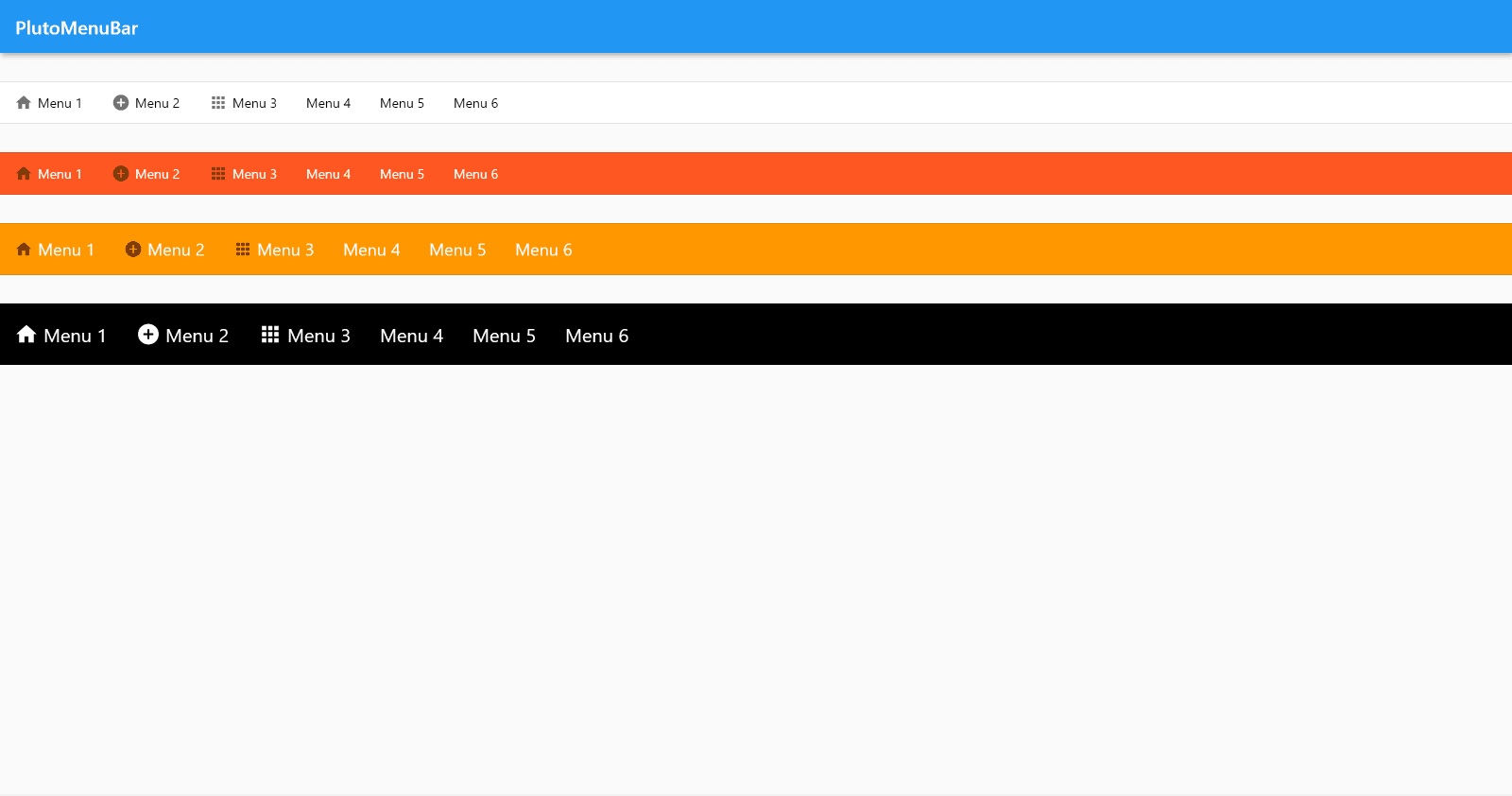The width and height of the screenshot is (1512, 796).
Task: Click the grid icon in the white menu bar
Action: pyautogui.click(x=218, y=103)
